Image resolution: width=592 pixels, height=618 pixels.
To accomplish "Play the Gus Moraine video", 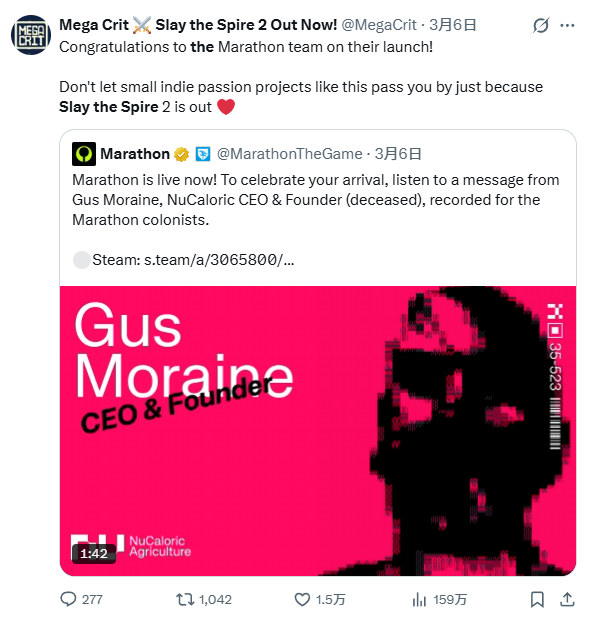I will 318,431.
